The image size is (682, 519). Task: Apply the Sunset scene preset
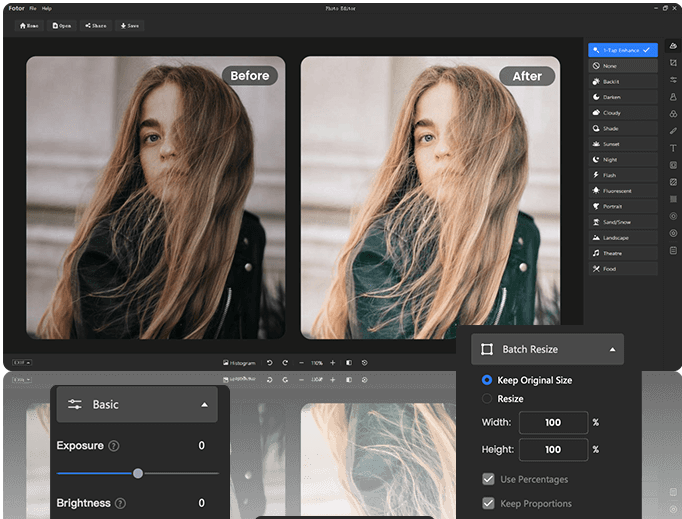(623, 144)
